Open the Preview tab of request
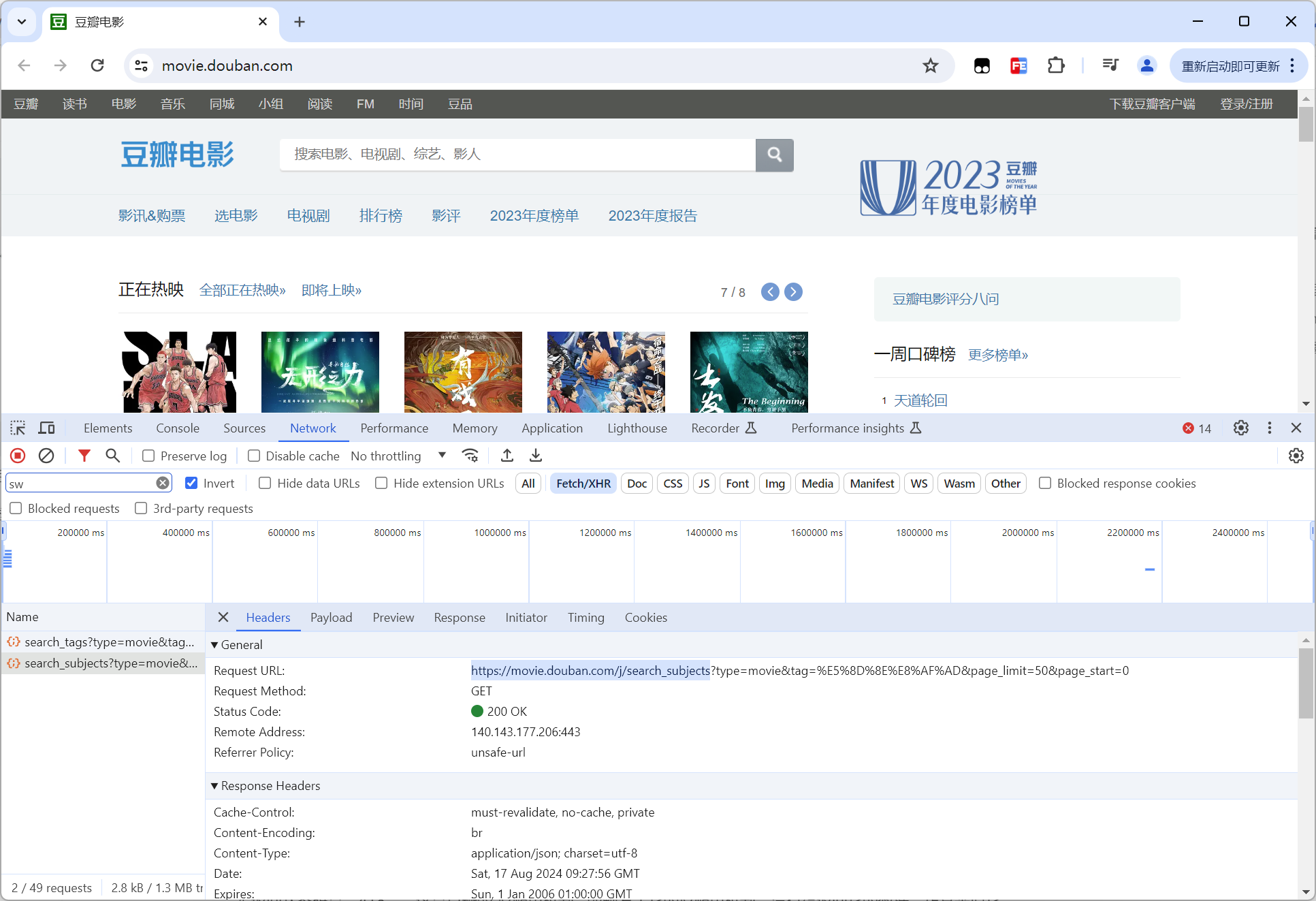 pos(393,617)
